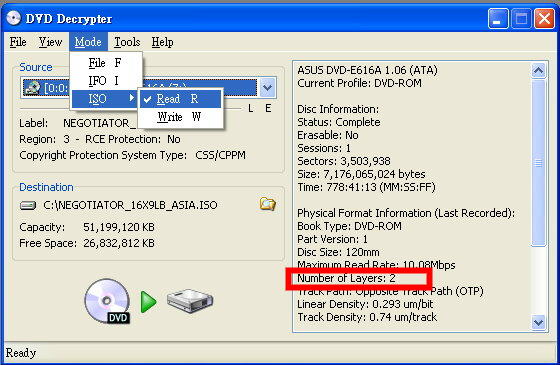Click the 'Track Density: 0.74 um/track' line
Image resolution: width=560 pixels, height=365 pixels.
[x=367, y=317]
